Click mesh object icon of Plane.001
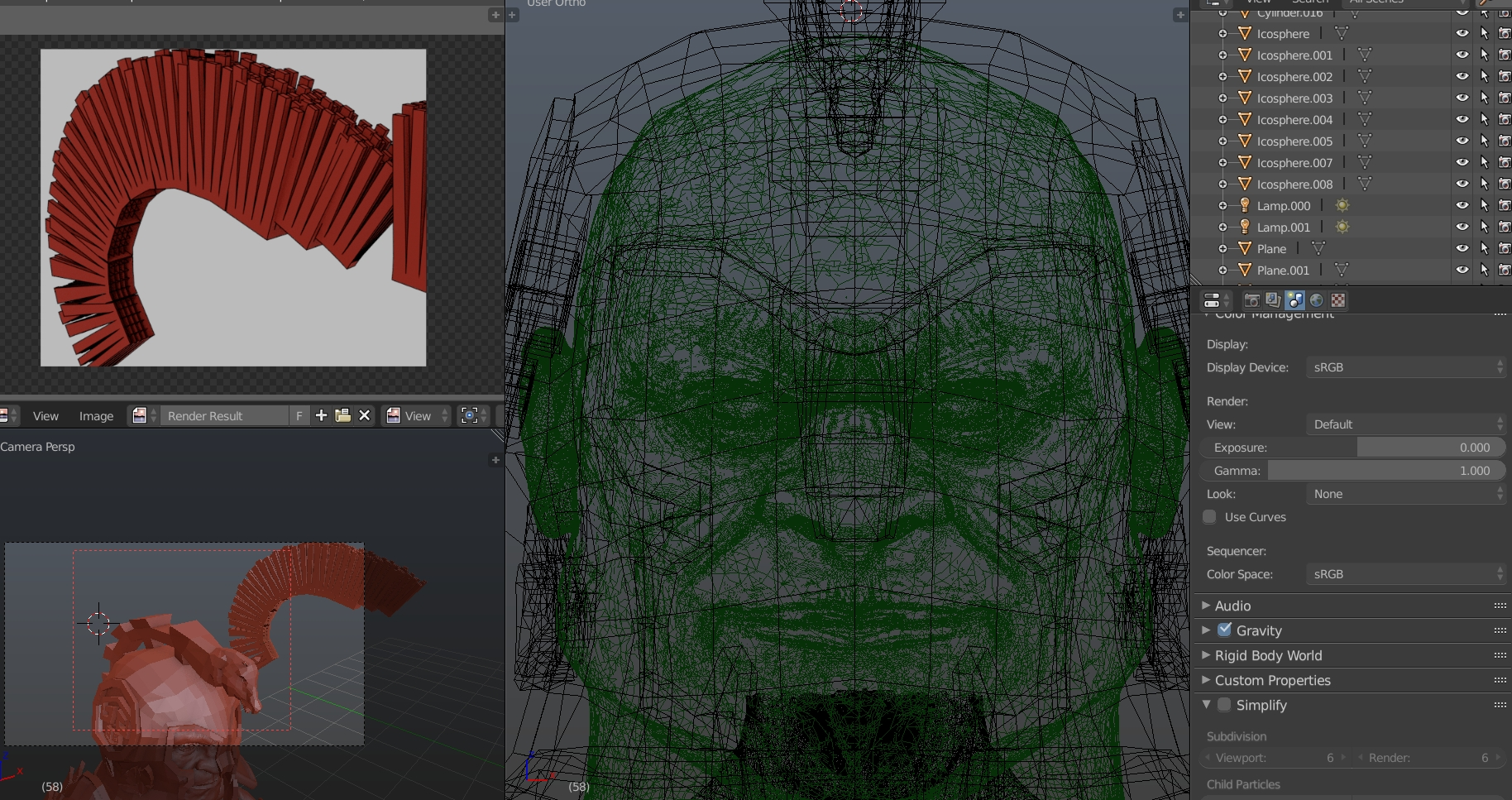 coord(1245,270)
